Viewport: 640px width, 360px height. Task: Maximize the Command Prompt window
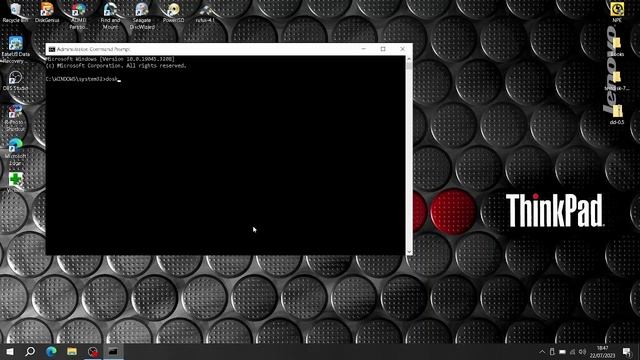pyautogui.click(x=383, y=49)
